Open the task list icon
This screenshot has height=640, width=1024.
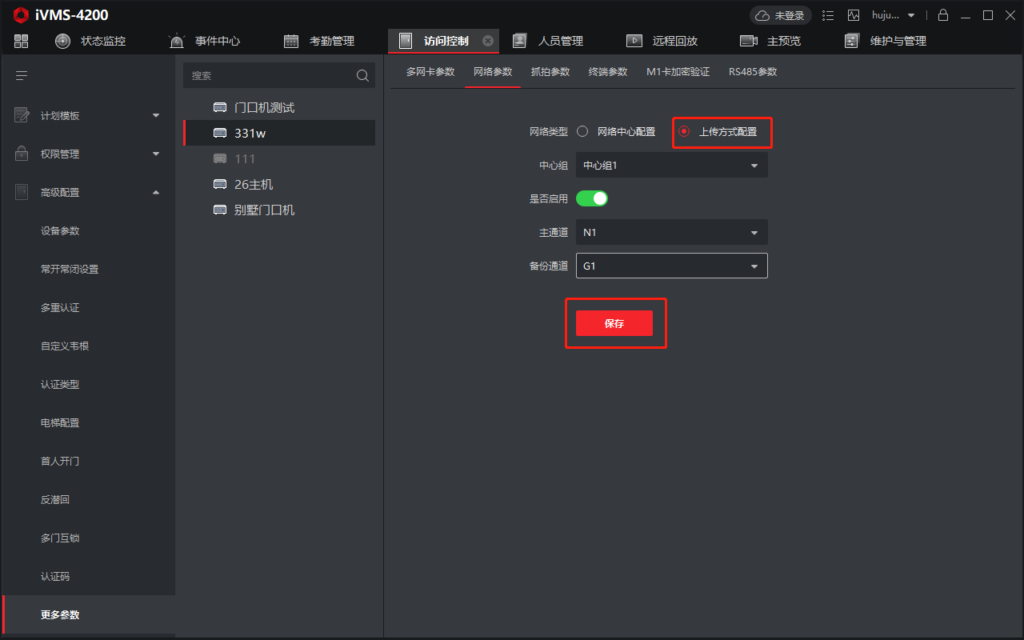(827, 15)
